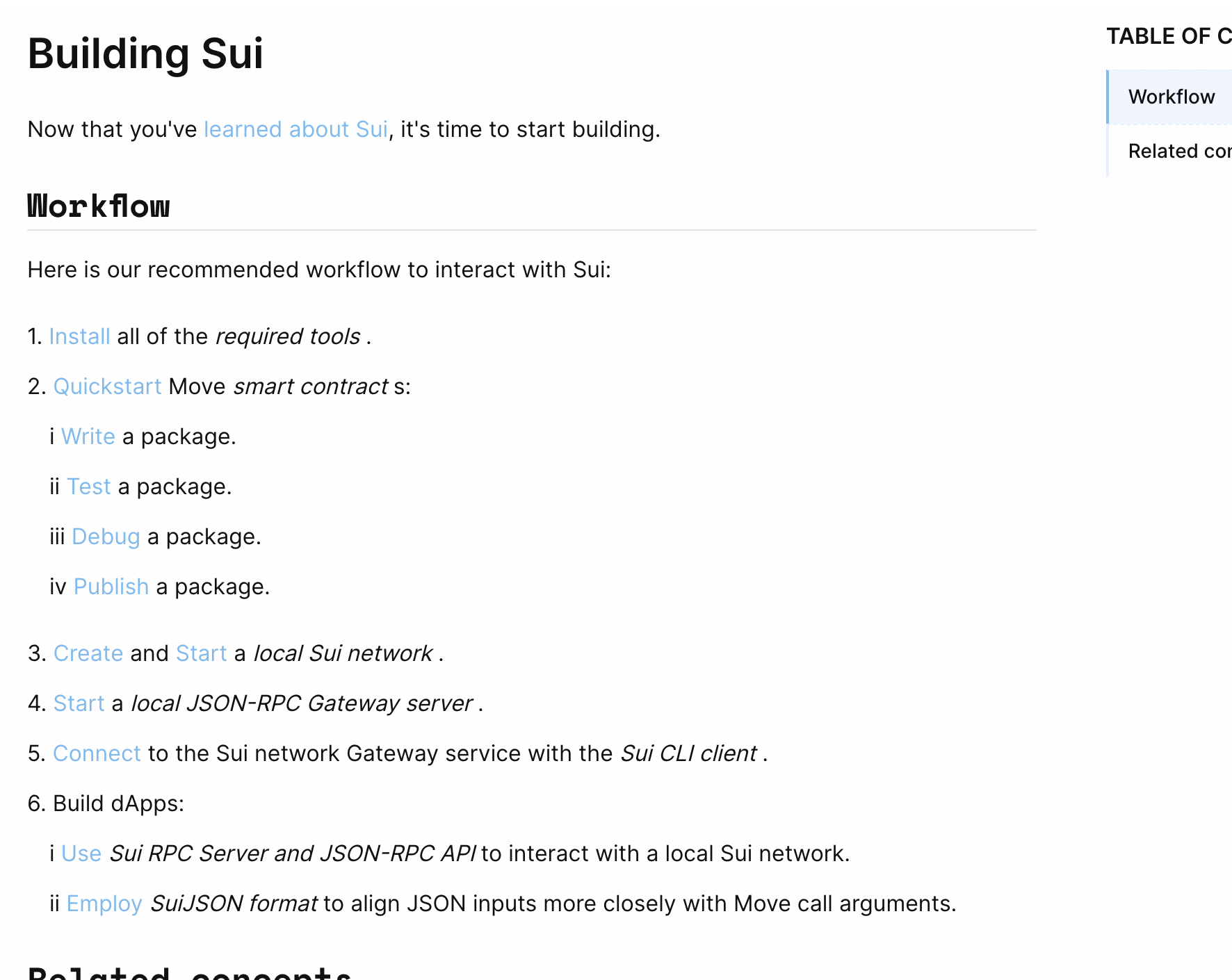The height and width of the screenshot is (980, 1232).
Task: Click the highlighted Workflow TOC entry indicator
Action: (1108, 96)
